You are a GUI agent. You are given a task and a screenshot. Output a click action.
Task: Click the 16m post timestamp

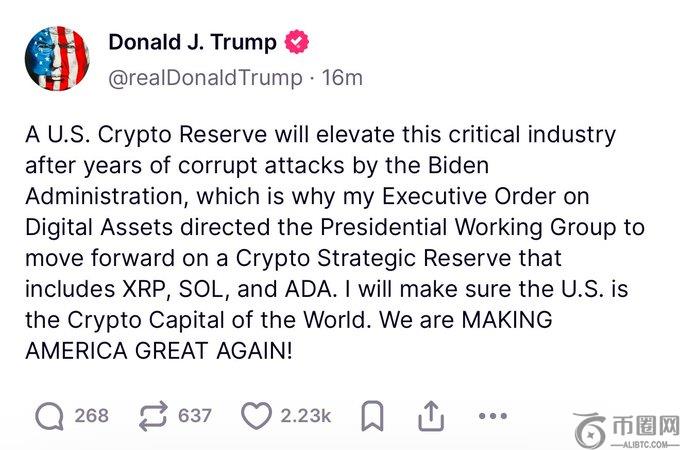click(x=342, y=77)
